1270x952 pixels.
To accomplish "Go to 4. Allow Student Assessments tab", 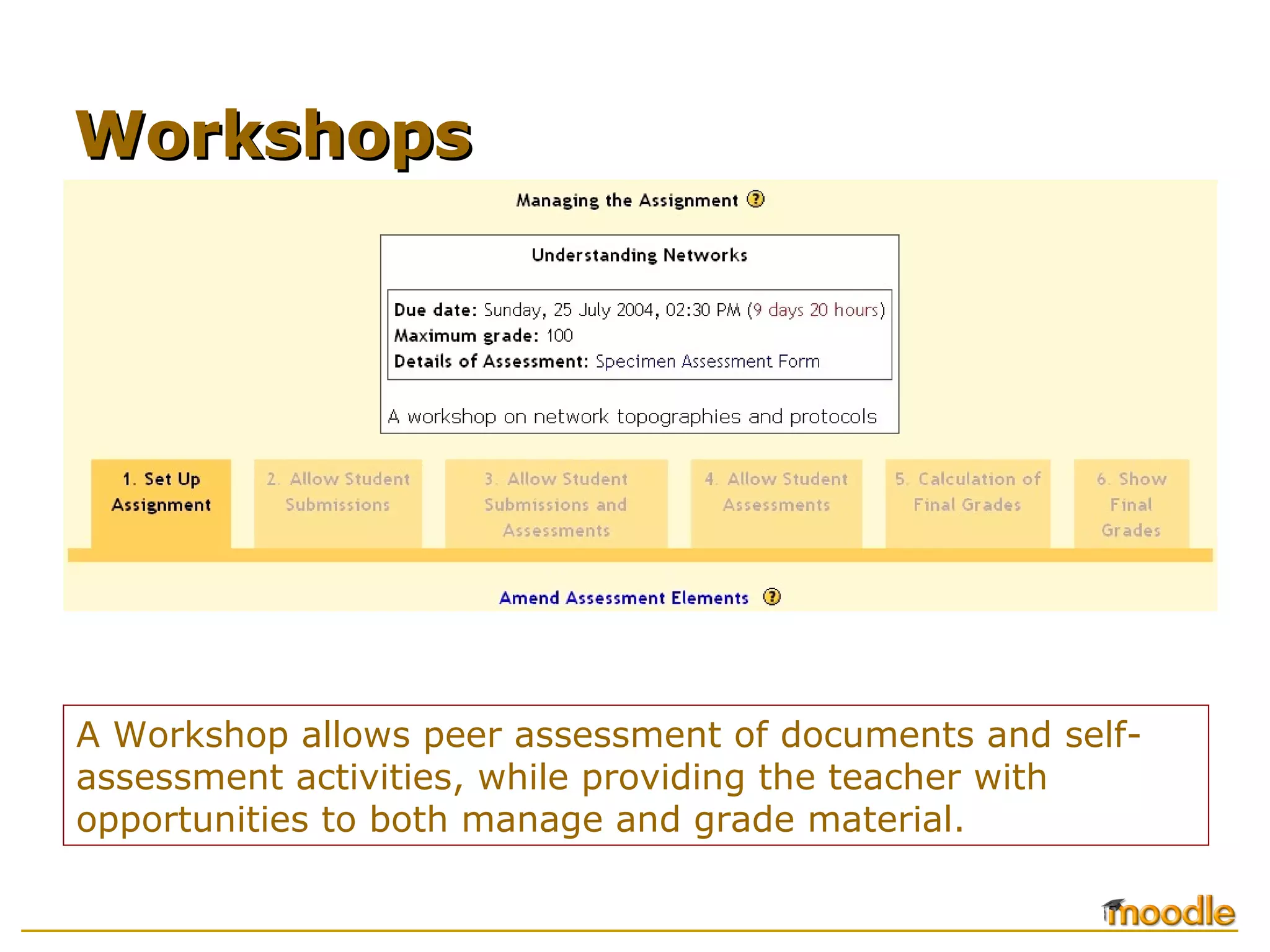I will (776, 504).
